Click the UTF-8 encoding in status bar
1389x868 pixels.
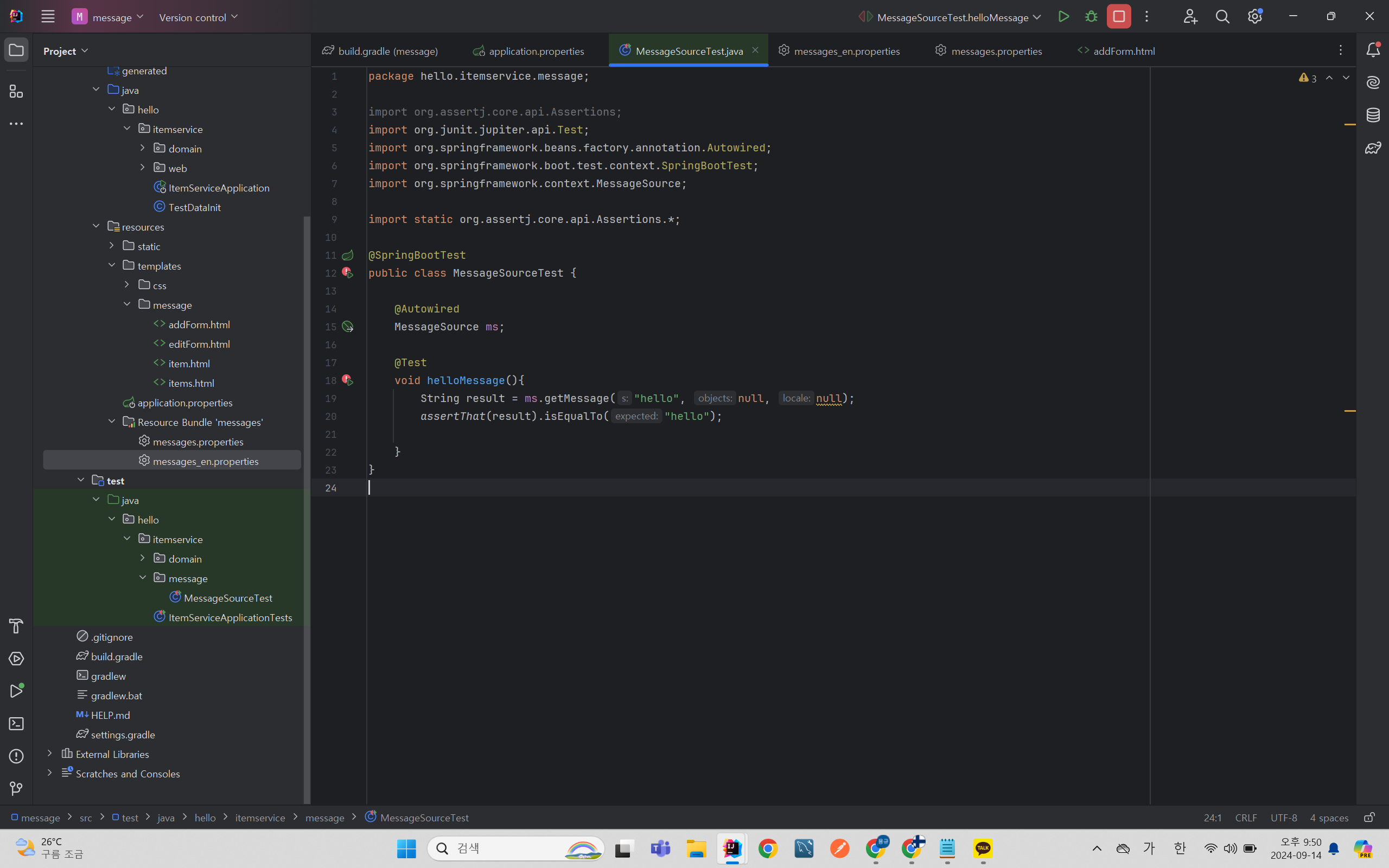coord(1283,818)
